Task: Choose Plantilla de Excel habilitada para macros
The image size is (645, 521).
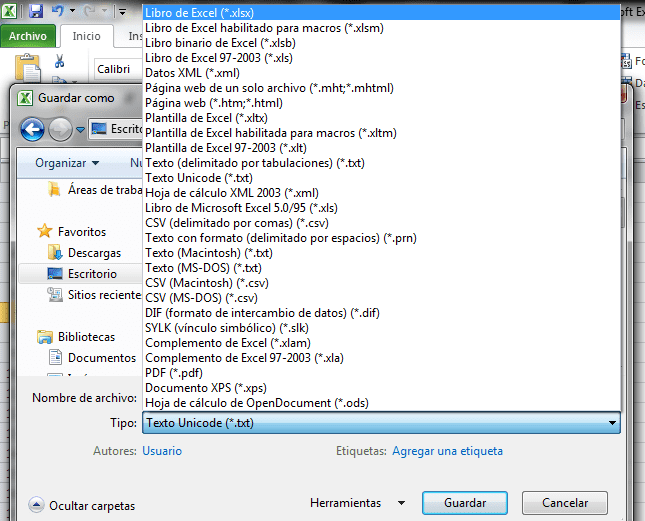Action: (x=381, y=133)
